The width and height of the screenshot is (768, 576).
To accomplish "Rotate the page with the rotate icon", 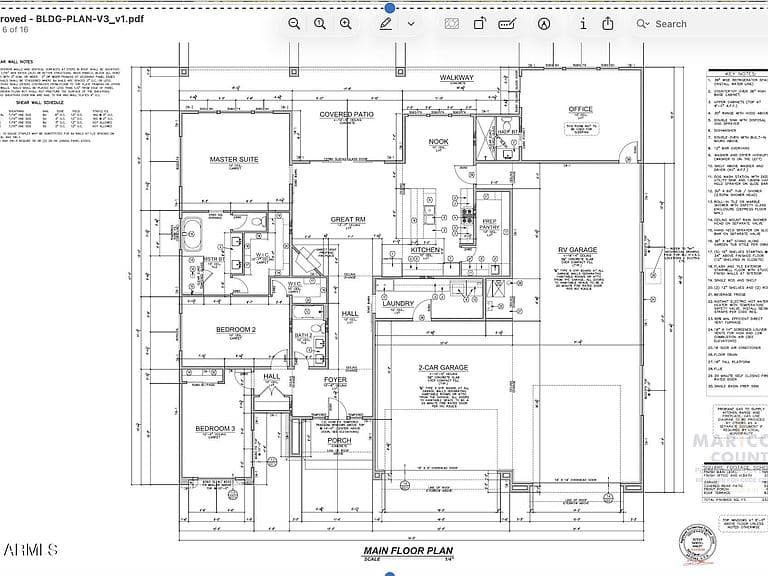I will [480, 24].
